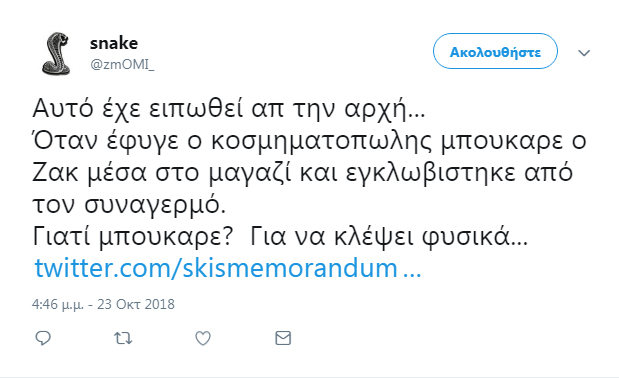Reply to the snake tweet
Screen dimensions: 619x378
pos(43,338)
